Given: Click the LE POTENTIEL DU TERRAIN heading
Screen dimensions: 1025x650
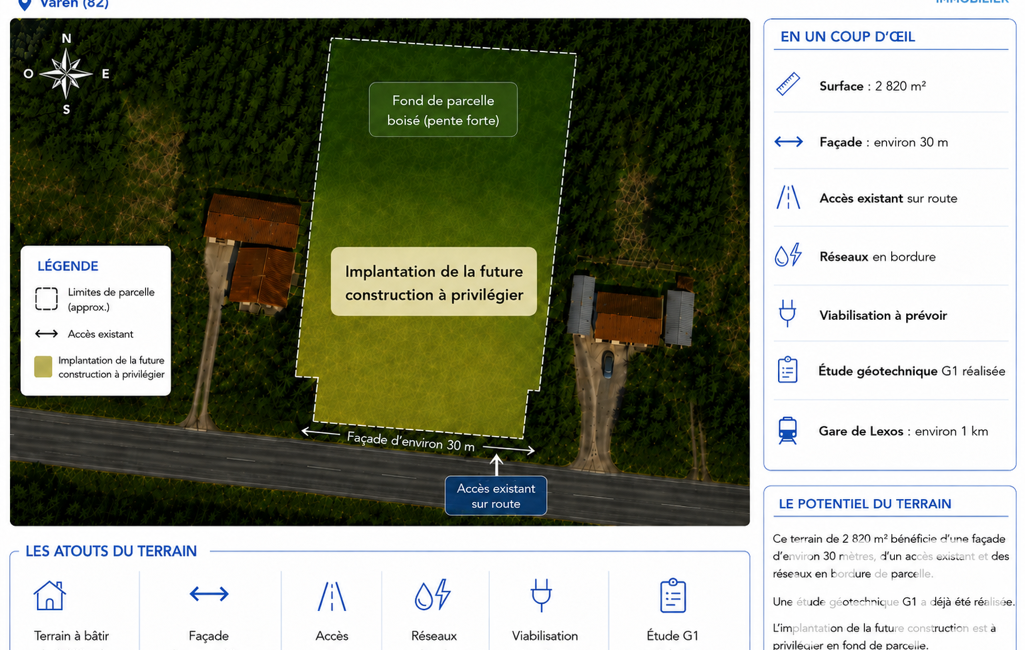Looking at the screenshot, I should pos(865,504).
